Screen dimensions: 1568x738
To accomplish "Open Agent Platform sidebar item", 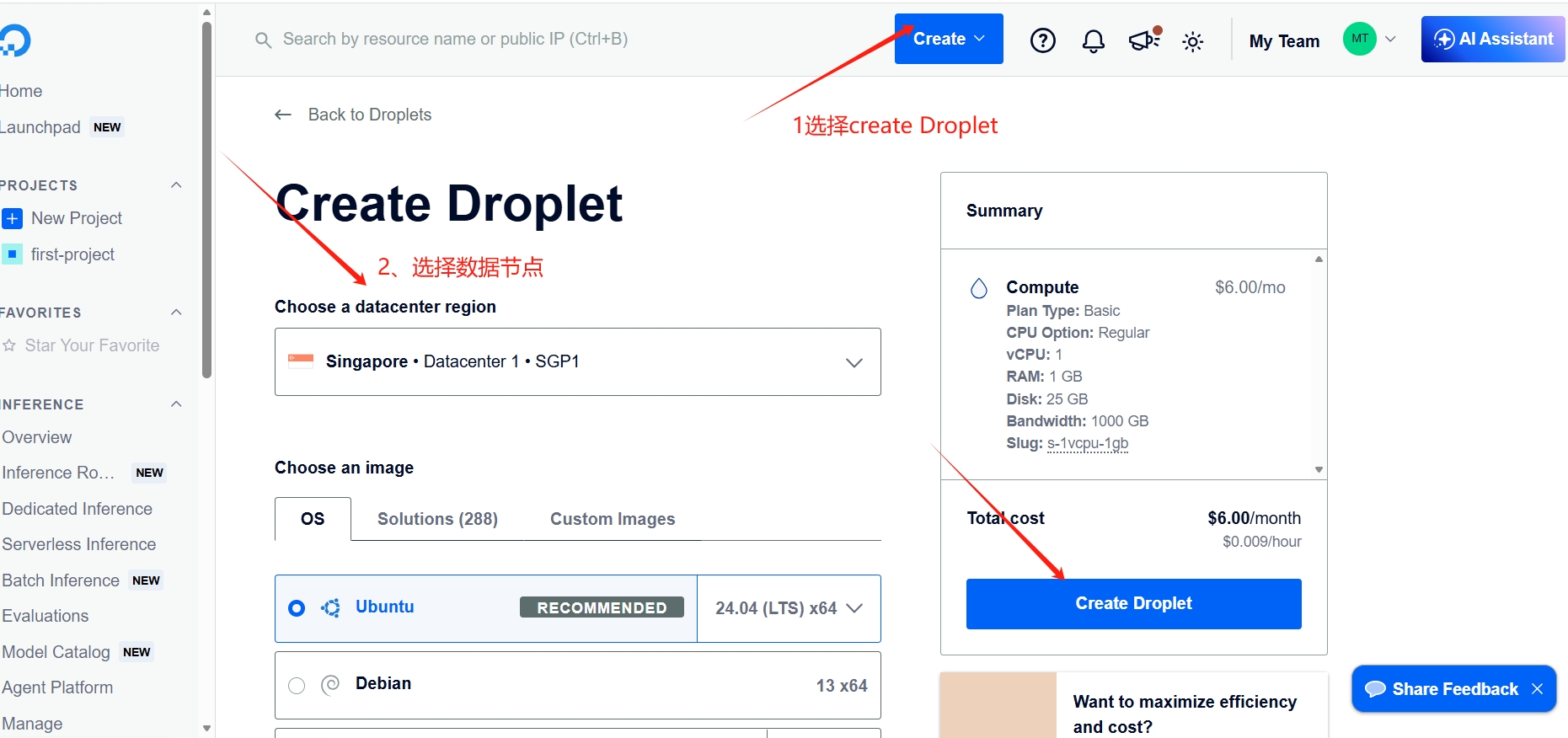I will (57, 687).
